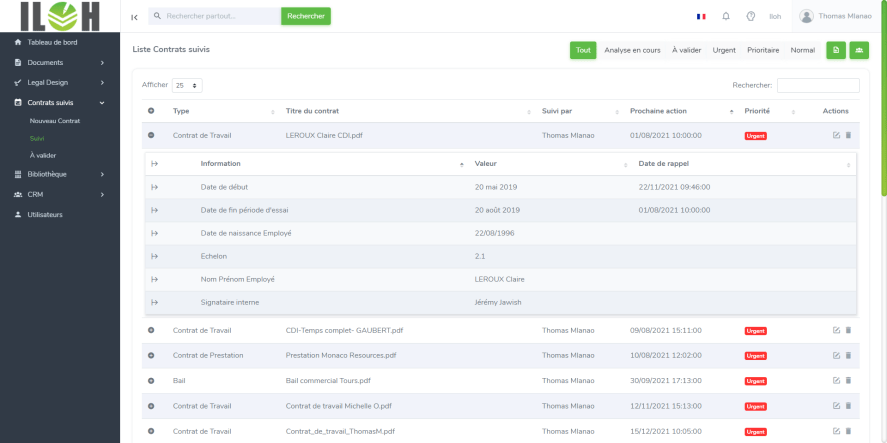Collapse the LEROUX Claire CDI.pdf row details
This screenshot has width=887, height=443.
pos(151,135)
